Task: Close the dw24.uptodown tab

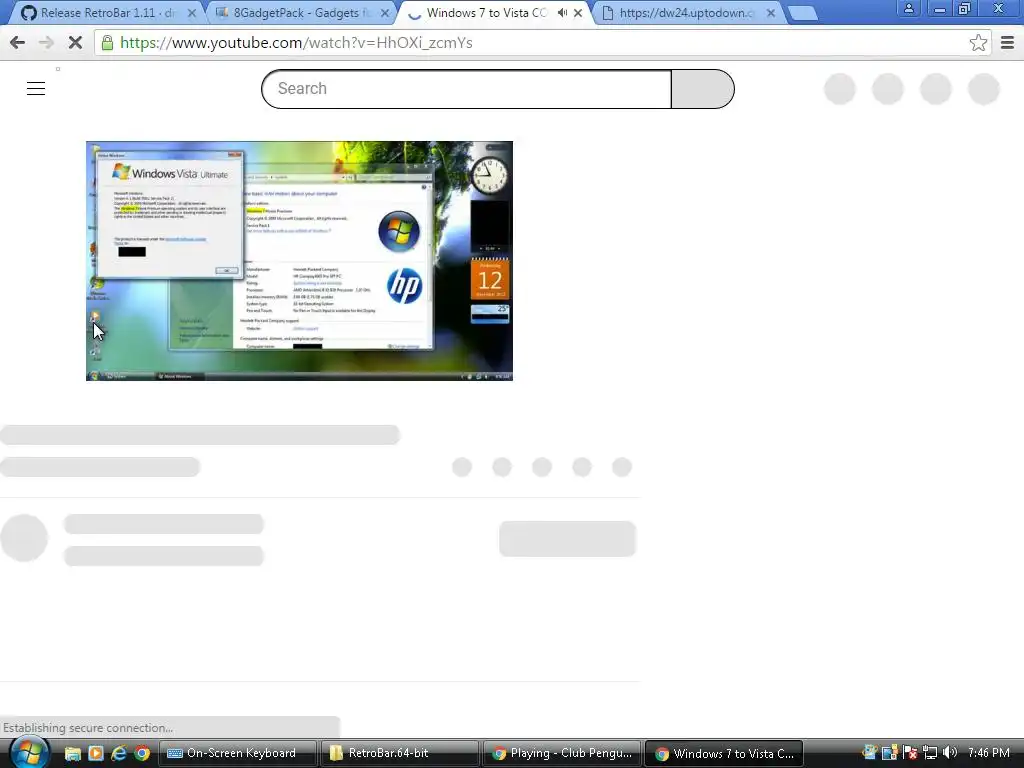Action: [x=771, y=13]
